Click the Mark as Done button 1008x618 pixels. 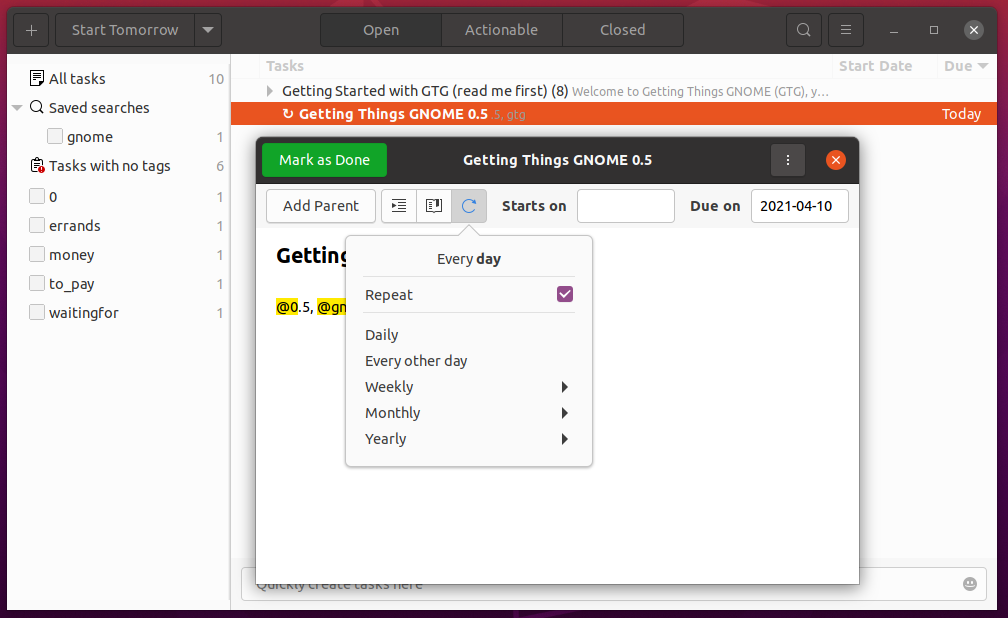coord(324,160)
